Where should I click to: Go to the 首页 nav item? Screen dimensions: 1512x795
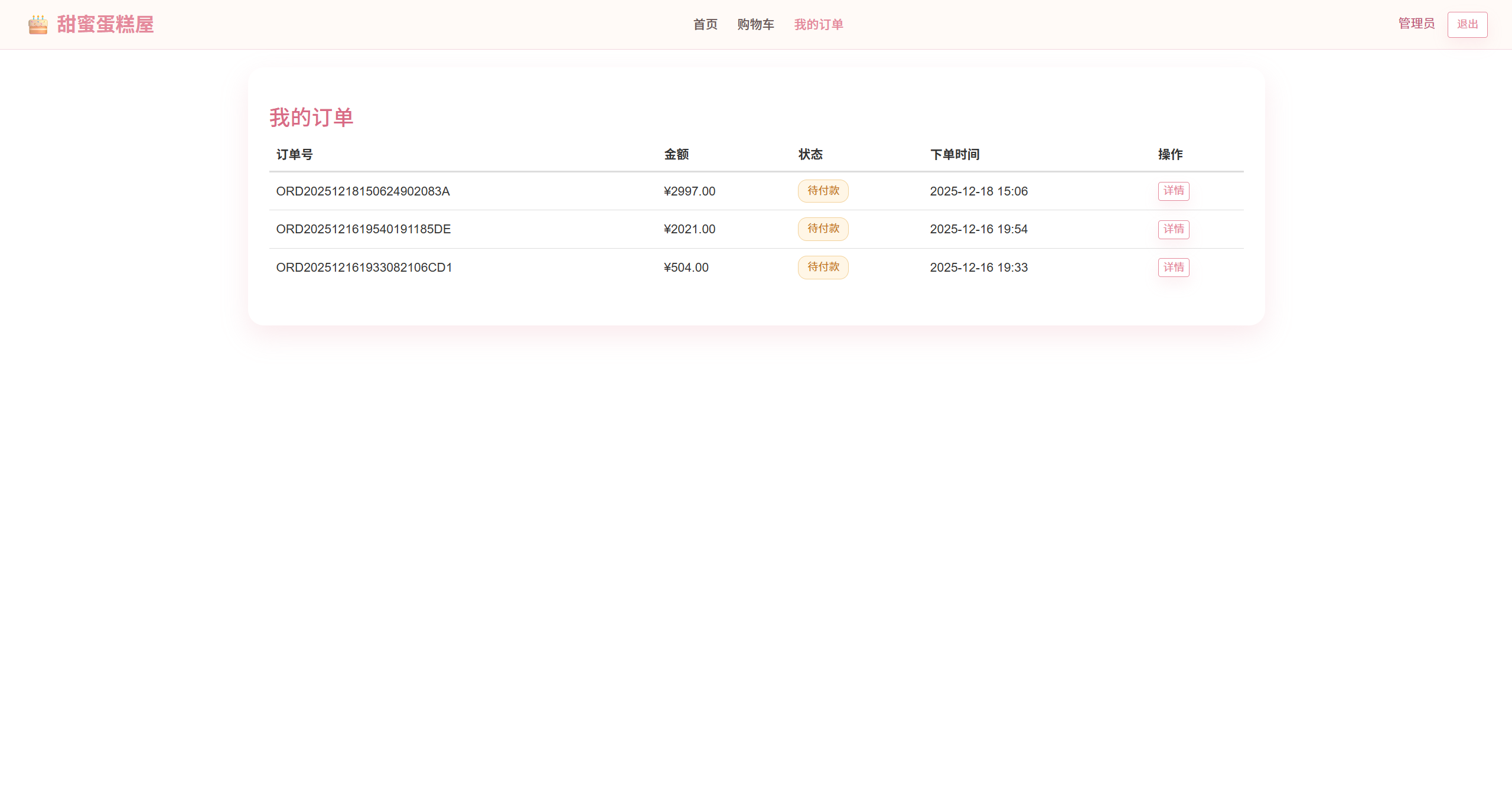(705, 25)
